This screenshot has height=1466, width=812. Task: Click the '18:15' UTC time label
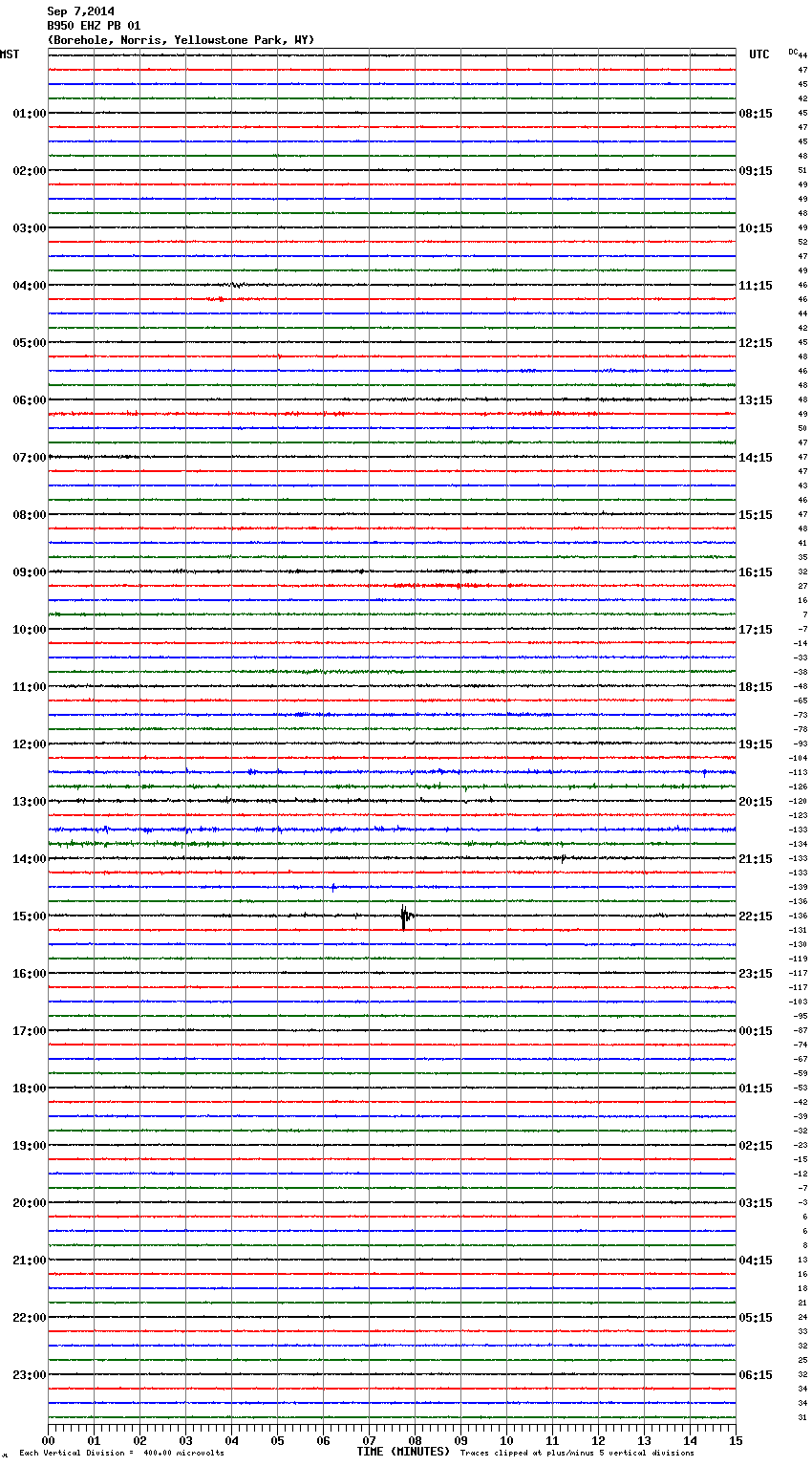click(x=756, y=687)
